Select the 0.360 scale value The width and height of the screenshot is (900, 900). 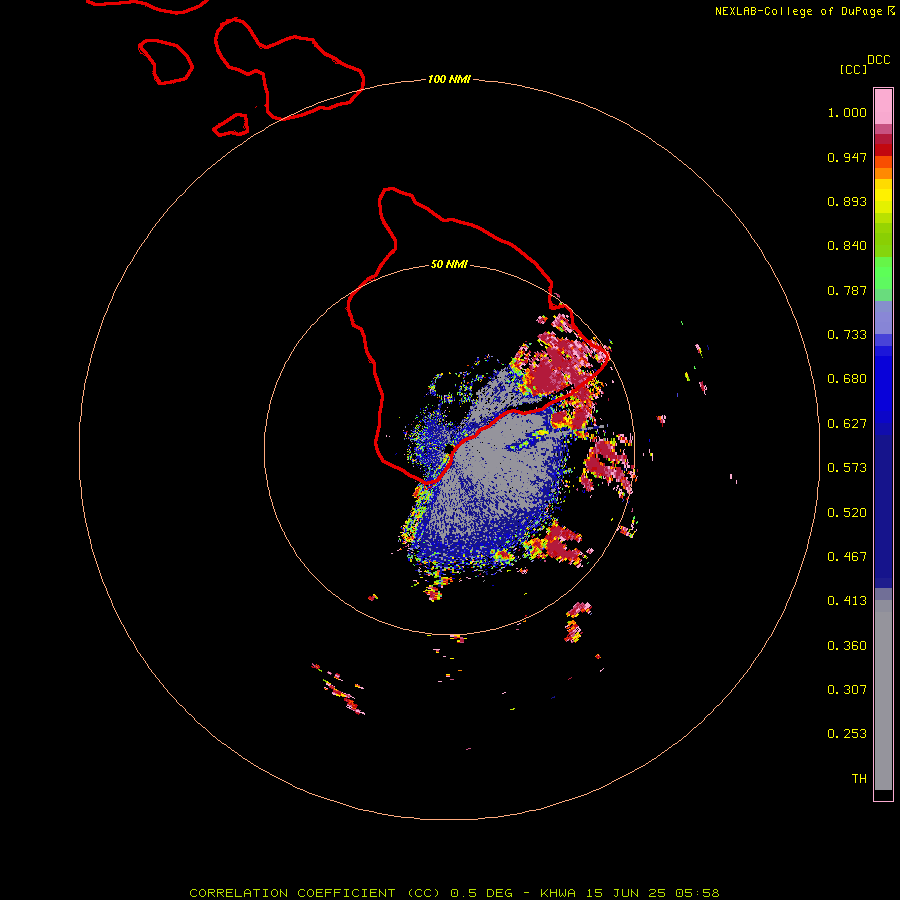pyautogui.click(x=847, y=646)
